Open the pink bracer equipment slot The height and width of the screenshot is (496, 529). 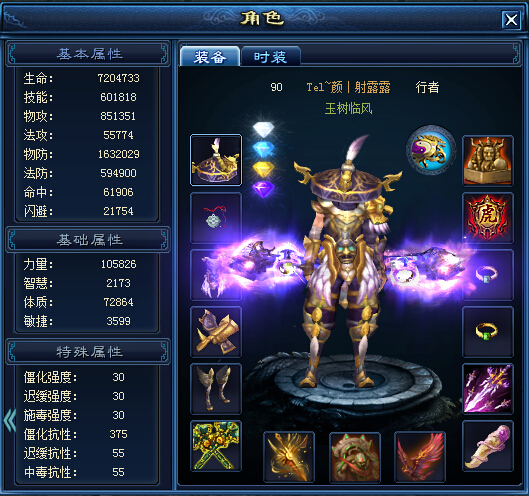488,446
